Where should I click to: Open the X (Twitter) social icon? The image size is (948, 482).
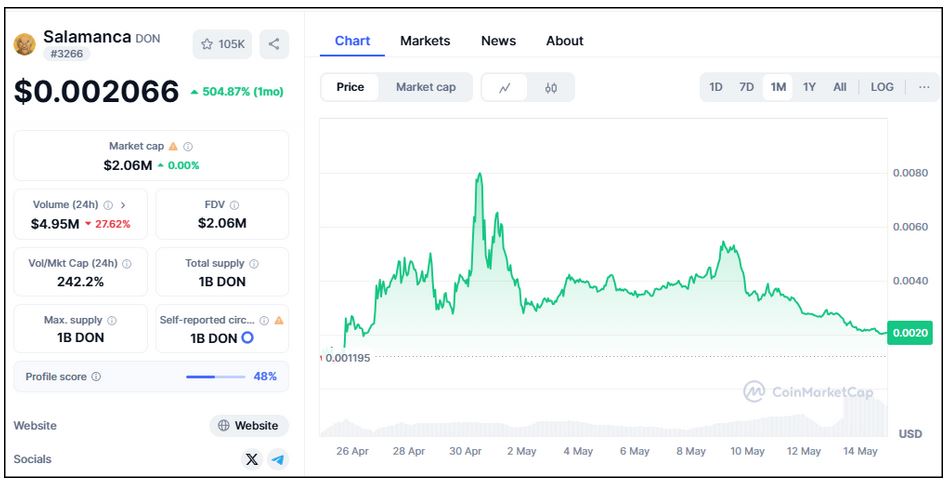coord(252,460)
